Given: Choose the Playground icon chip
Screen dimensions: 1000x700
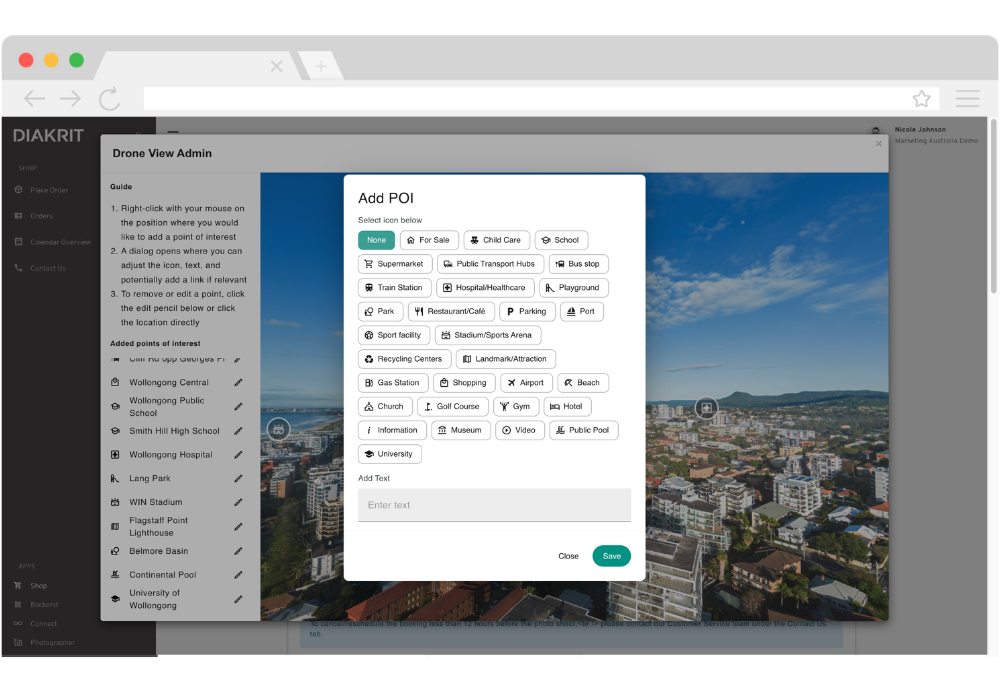Looking at the screenshot, I should [x=574, y=288].
